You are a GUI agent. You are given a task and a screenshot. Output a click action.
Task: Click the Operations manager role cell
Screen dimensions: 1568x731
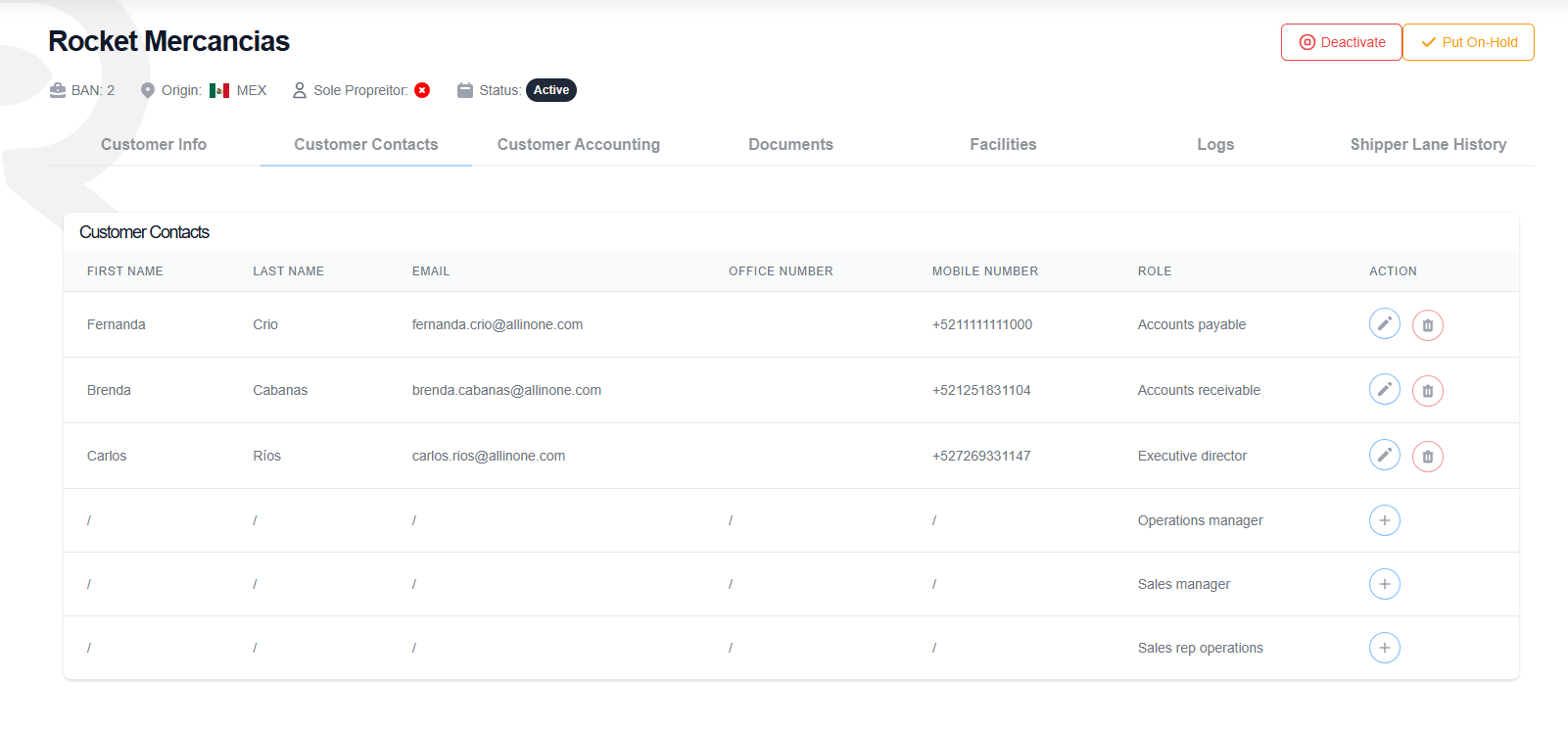(x=1200, y=520)
